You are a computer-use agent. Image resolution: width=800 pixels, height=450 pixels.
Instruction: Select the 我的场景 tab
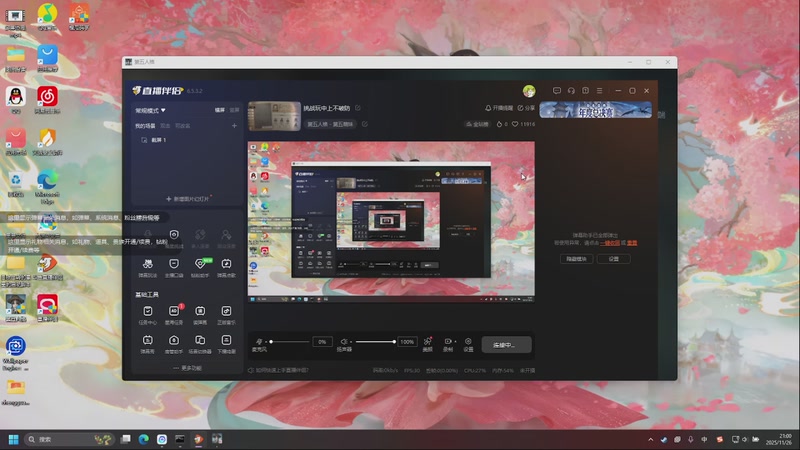click(145, 126)
